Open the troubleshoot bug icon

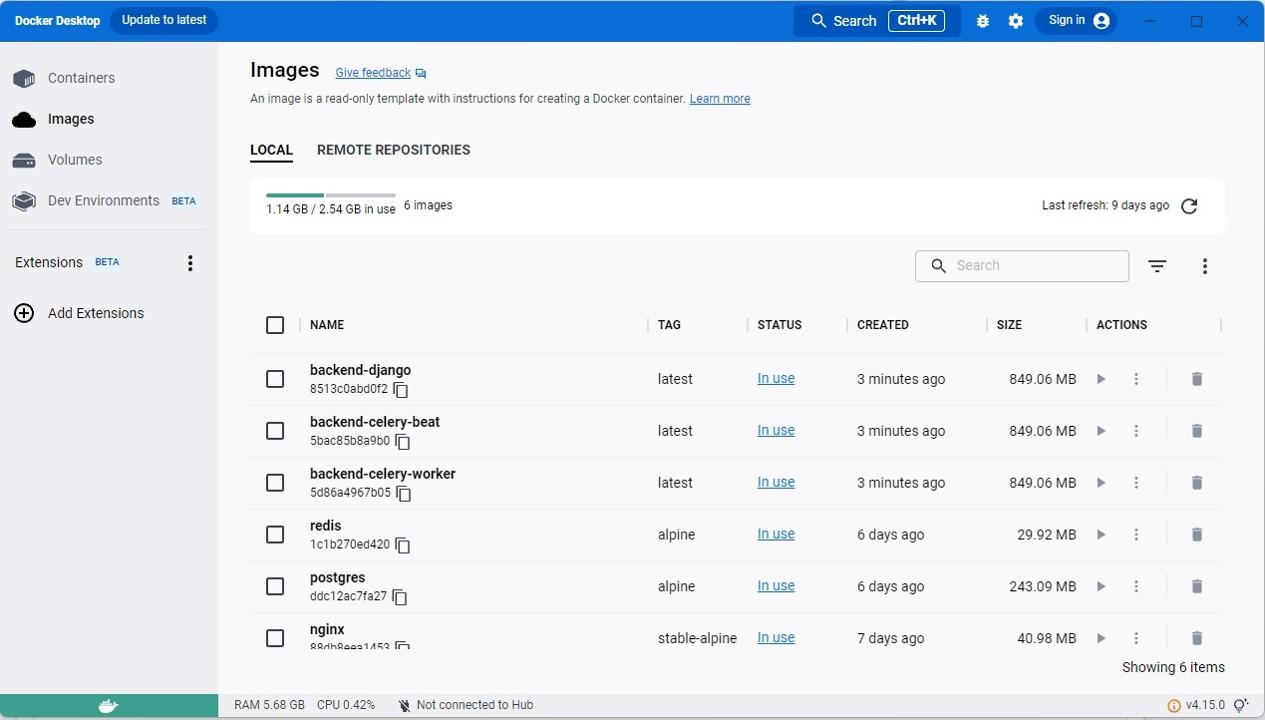point(982,21)
